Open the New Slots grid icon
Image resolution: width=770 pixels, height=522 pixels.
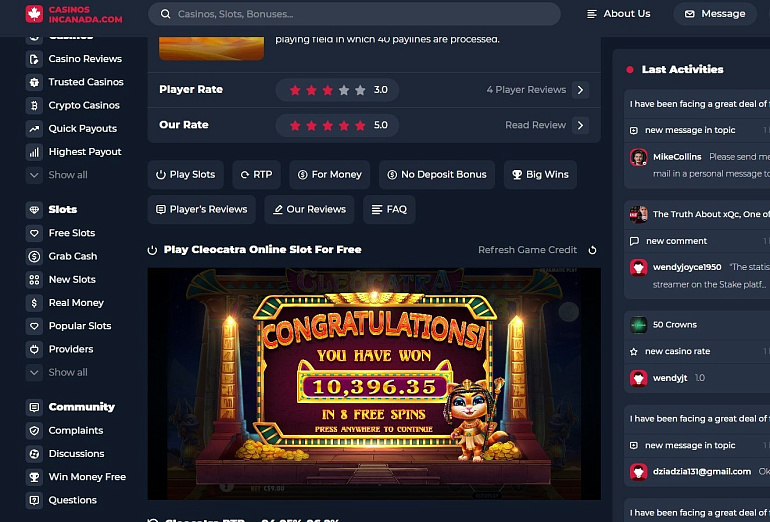[x=34, y=279]
